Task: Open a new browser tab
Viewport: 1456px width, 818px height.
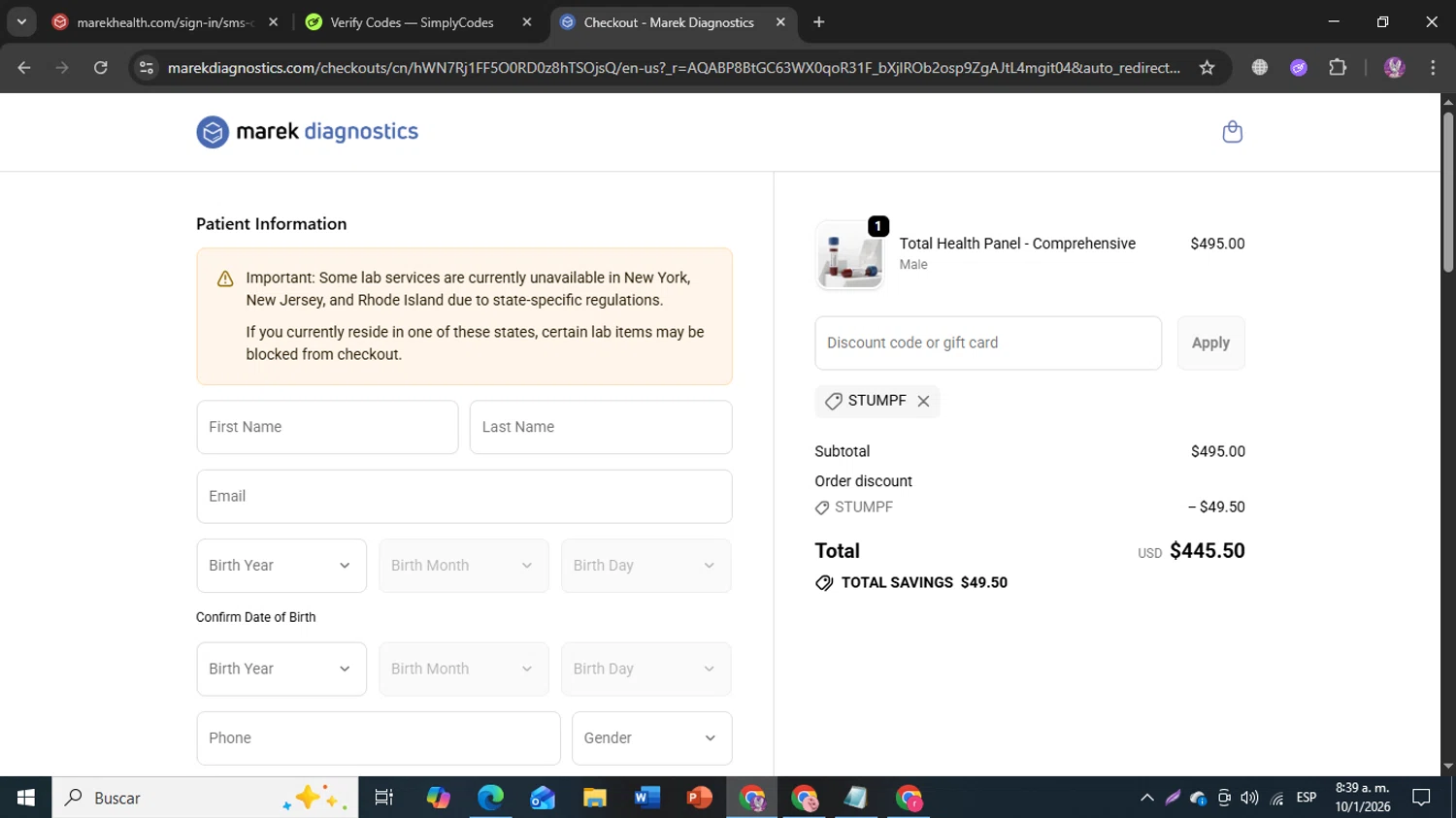Action: point(818,21)
